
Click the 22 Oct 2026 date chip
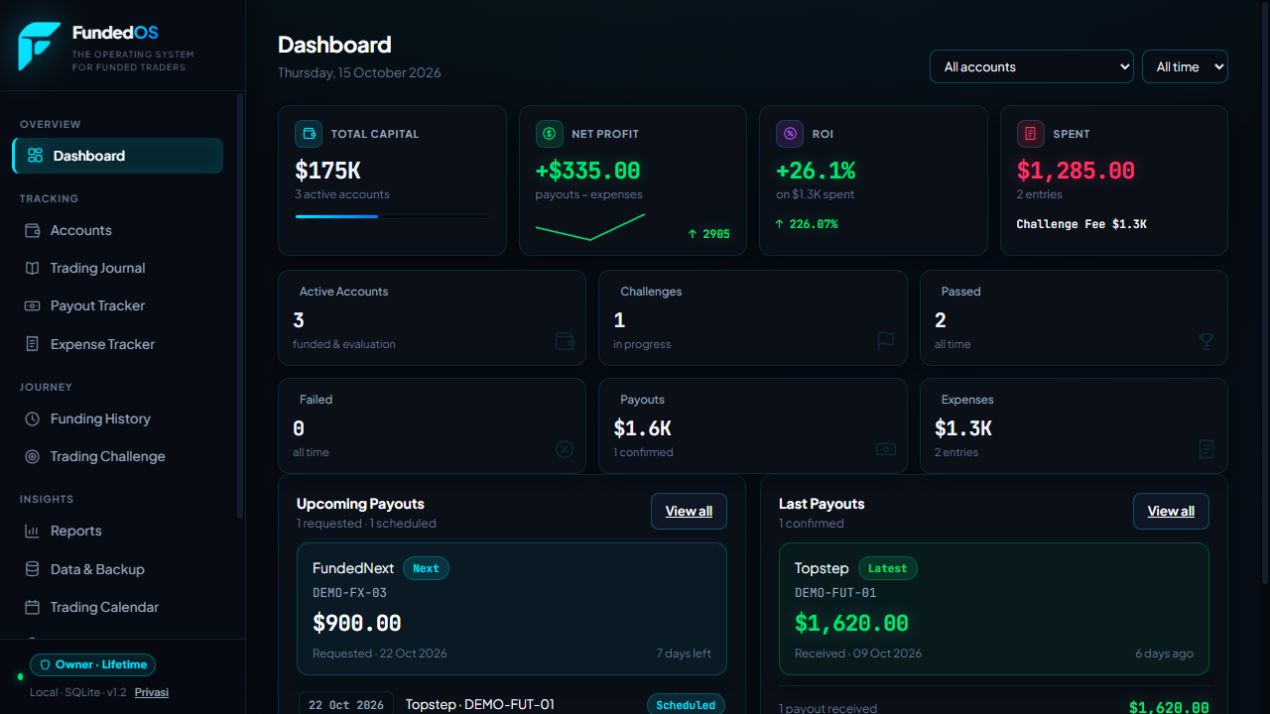pos(346,705)
